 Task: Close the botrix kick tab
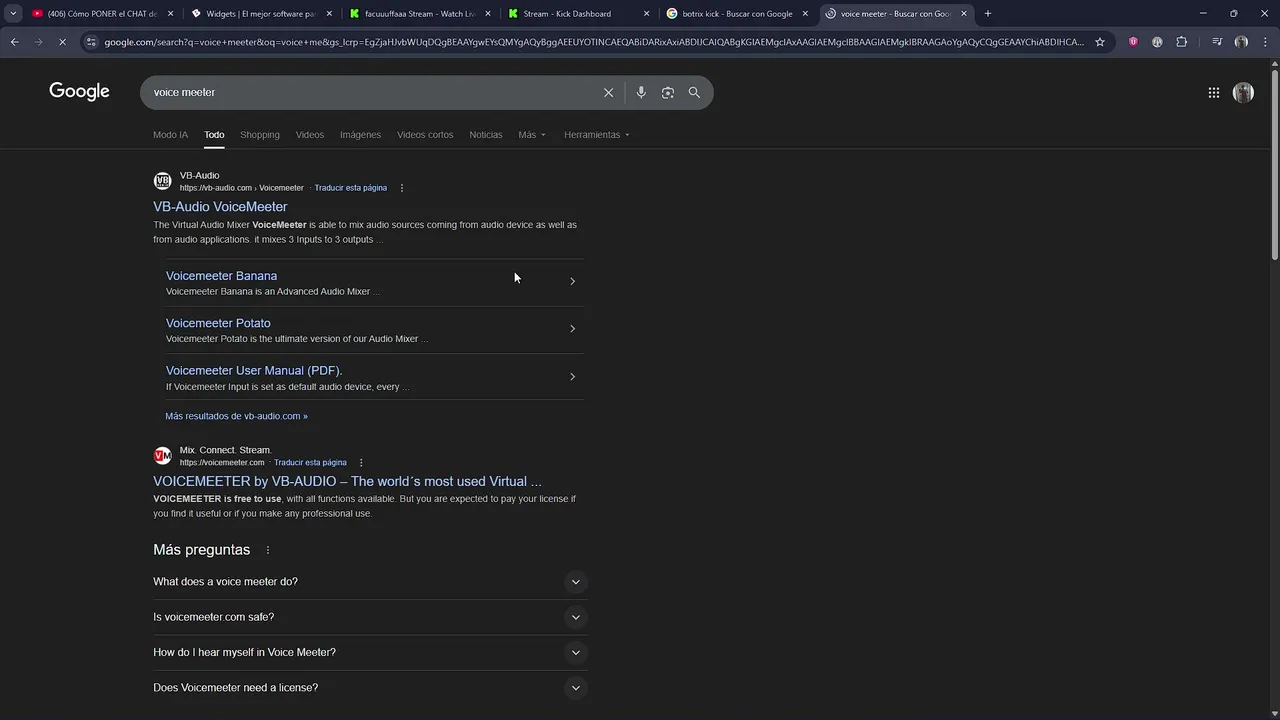tap(805, 14)
